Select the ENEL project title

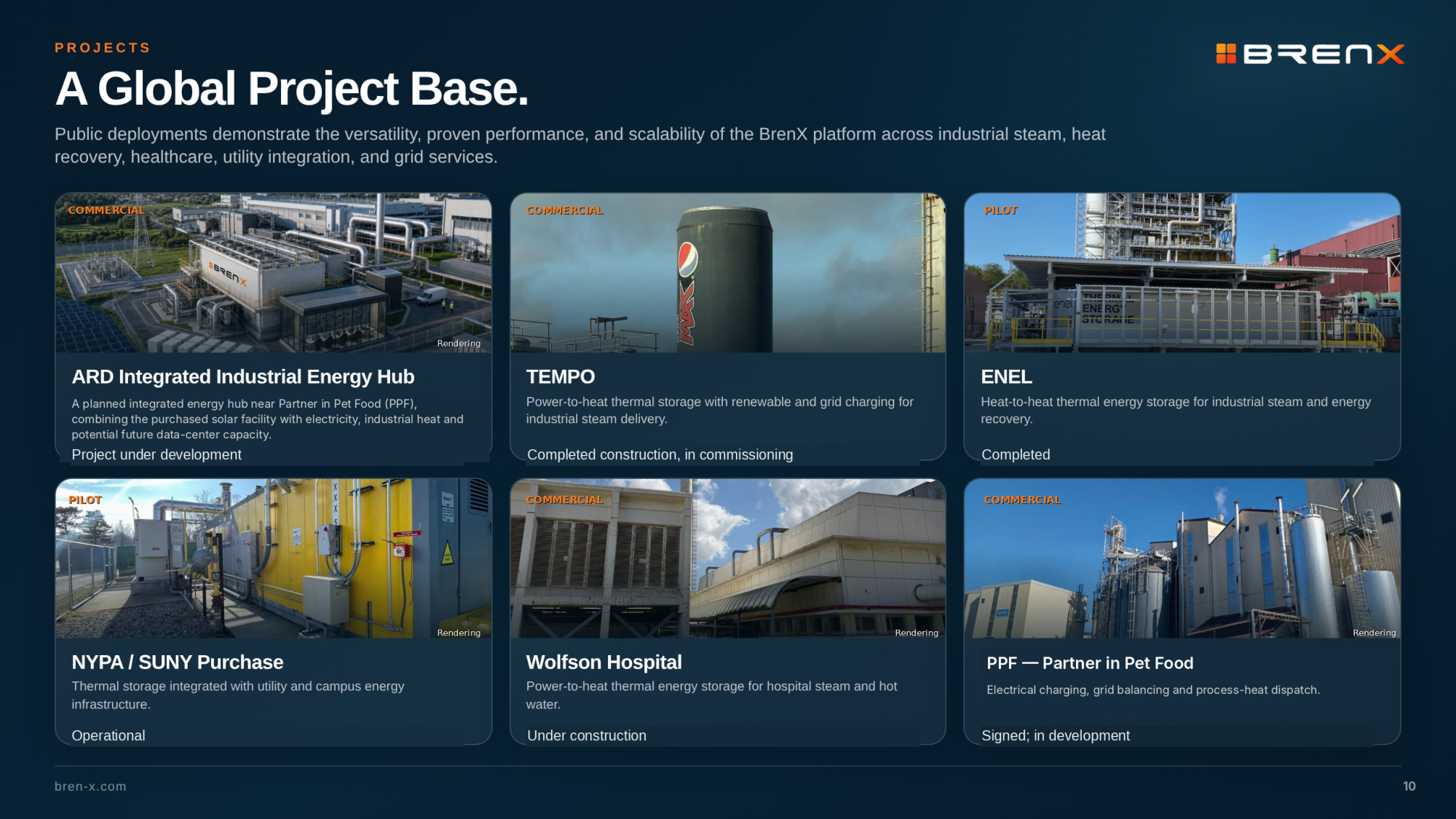pos(1006,377)
